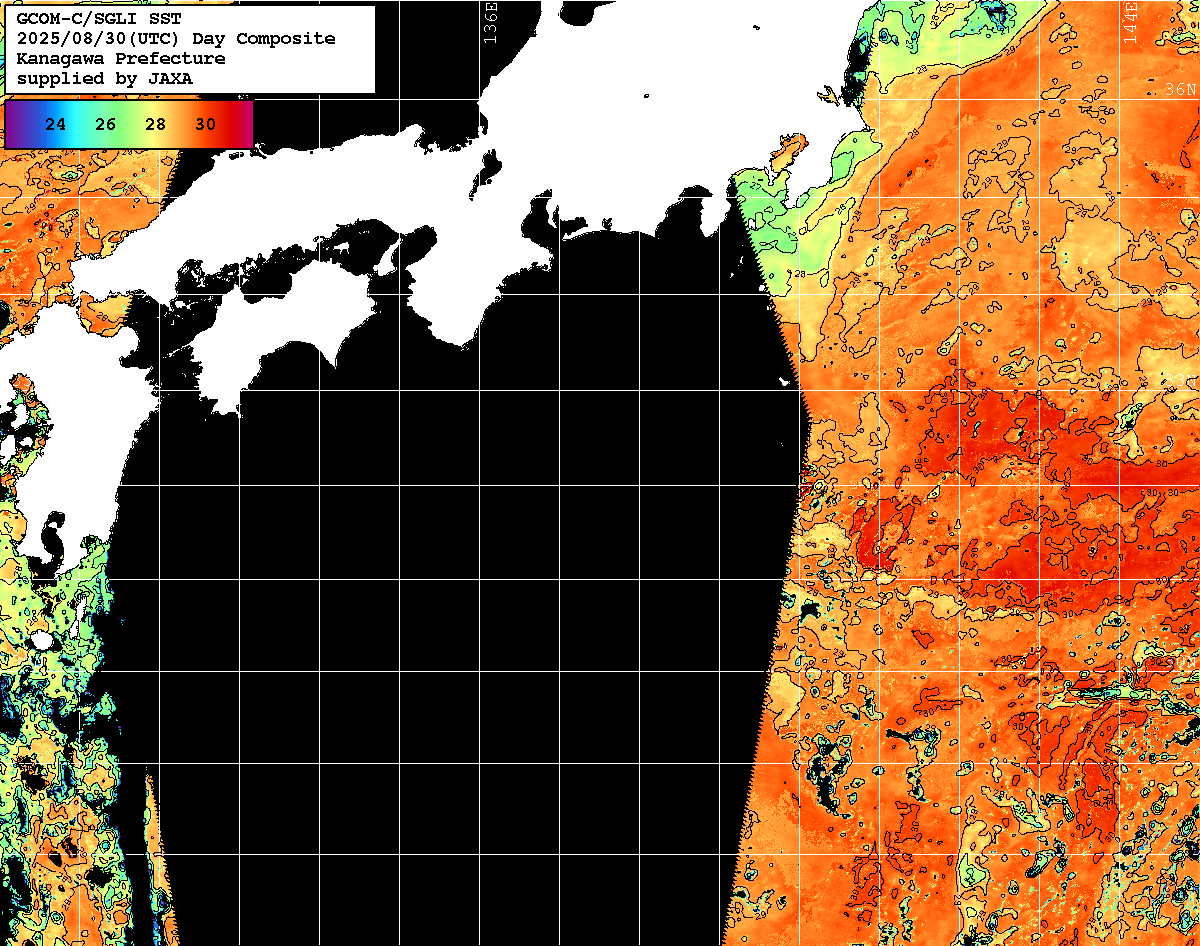The width and height of the screenshot is (1200, 946).
Task: Click the '2025/08/30(UTC) Day Composite' date line
Action: (176, 39)
